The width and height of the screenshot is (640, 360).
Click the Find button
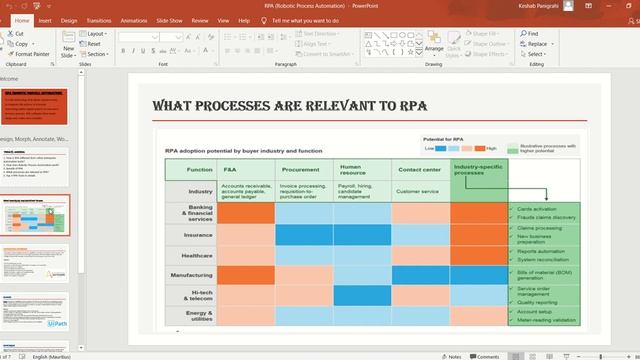pyautogui.click(x=530, y=33)
